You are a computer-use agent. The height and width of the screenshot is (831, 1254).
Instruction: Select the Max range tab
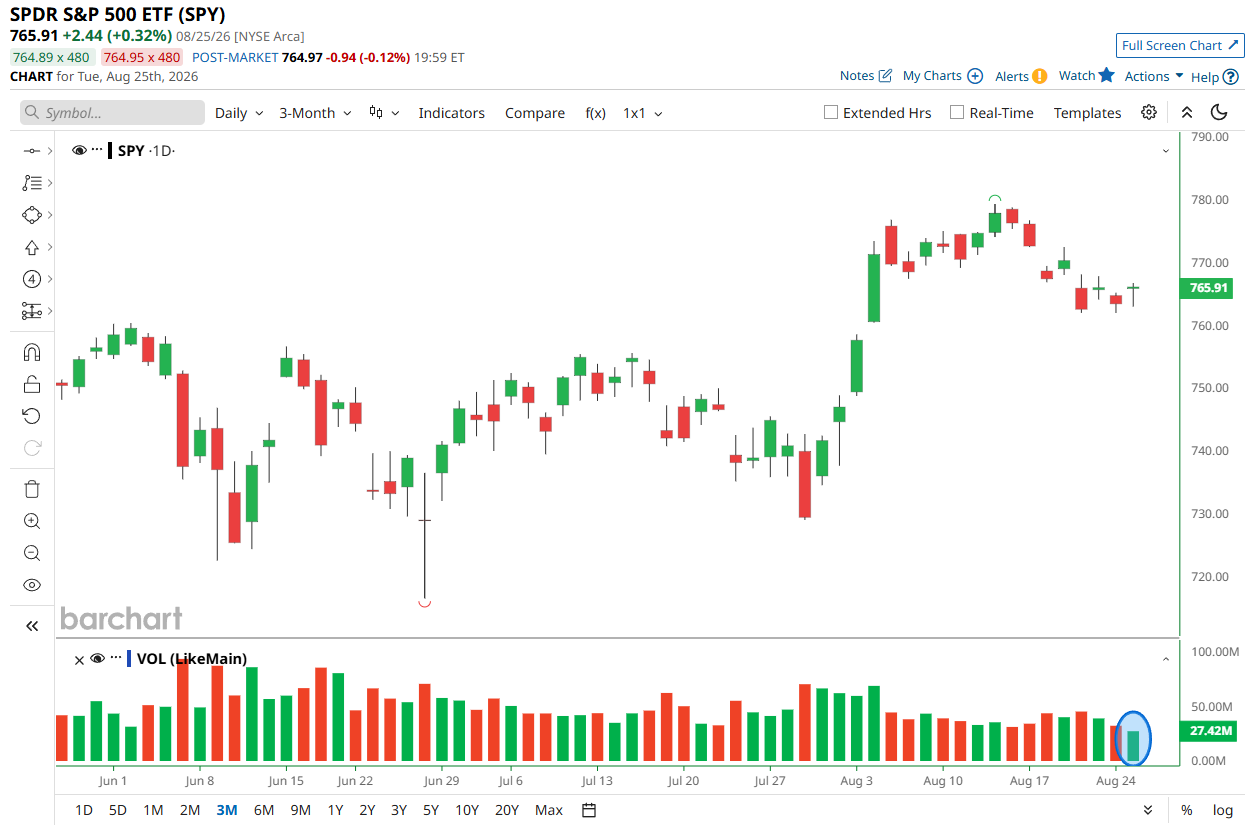click(x=549, y=810)
